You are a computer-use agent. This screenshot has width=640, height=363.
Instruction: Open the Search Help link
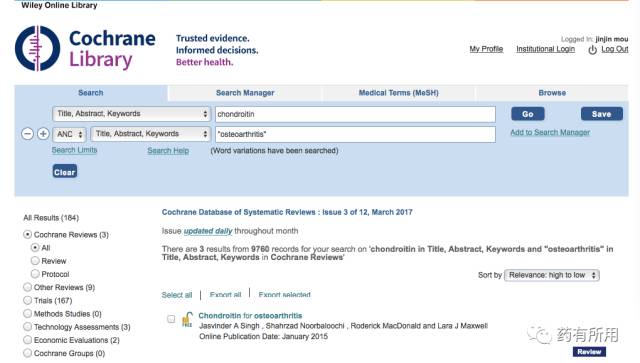pos(168,151)
